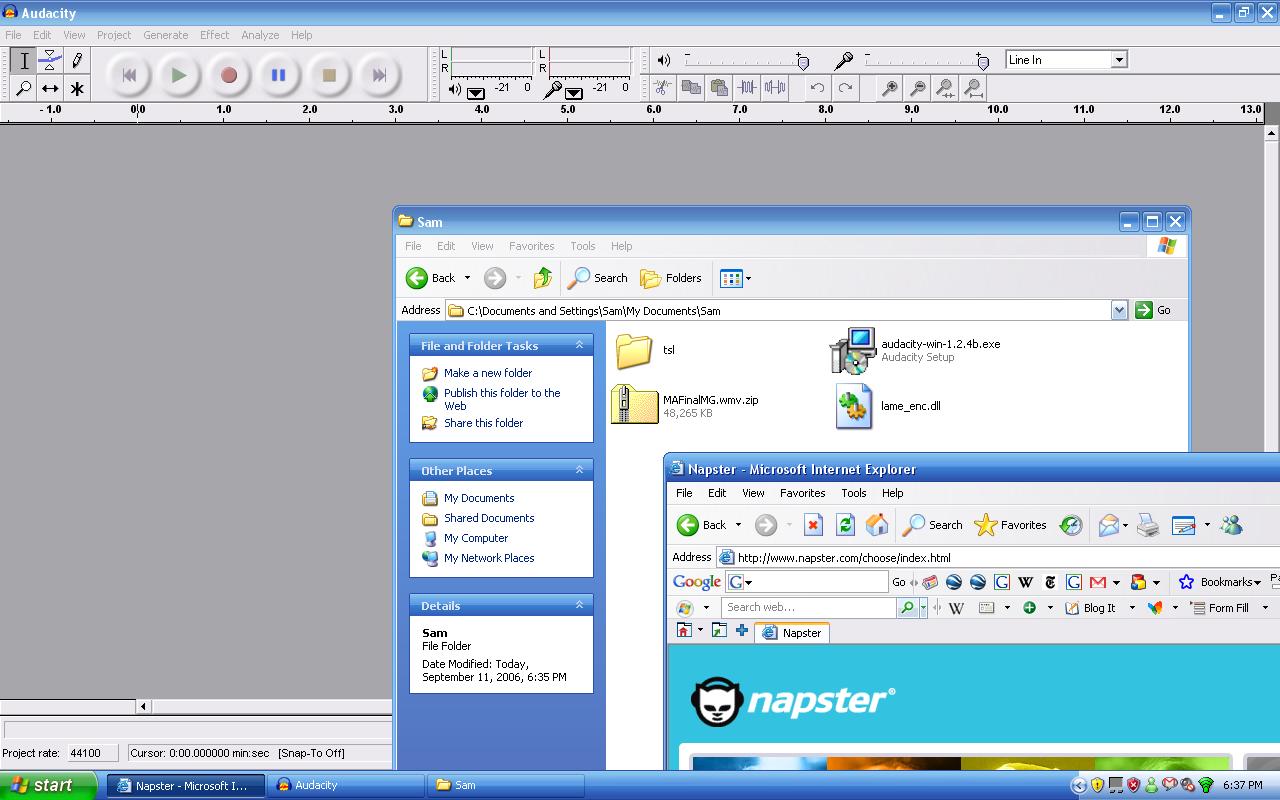
Task: Click the input volume slider handle
Action: (982, 61)
